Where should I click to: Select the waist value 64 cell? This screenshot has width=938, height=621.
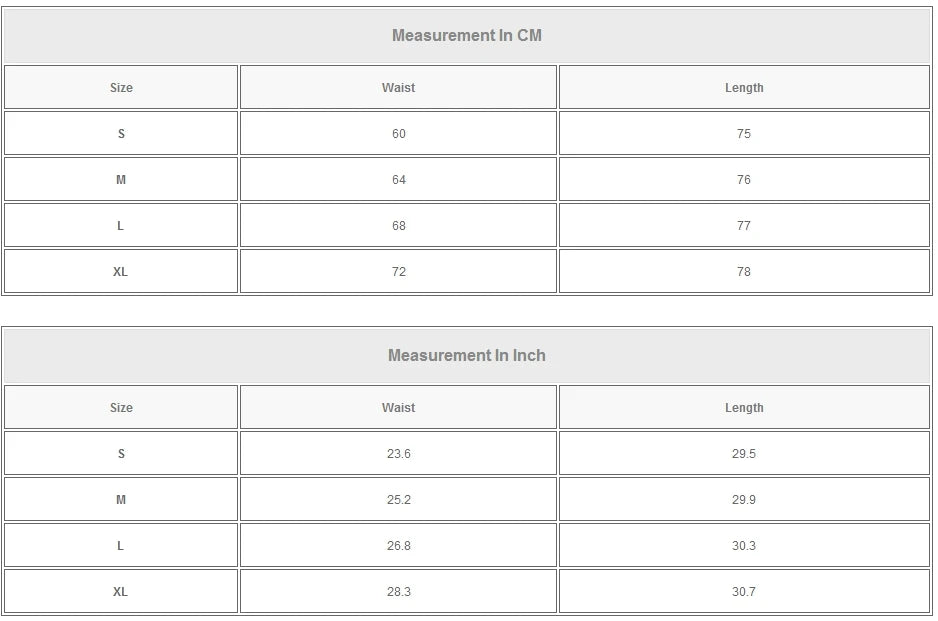coord(398,180)
